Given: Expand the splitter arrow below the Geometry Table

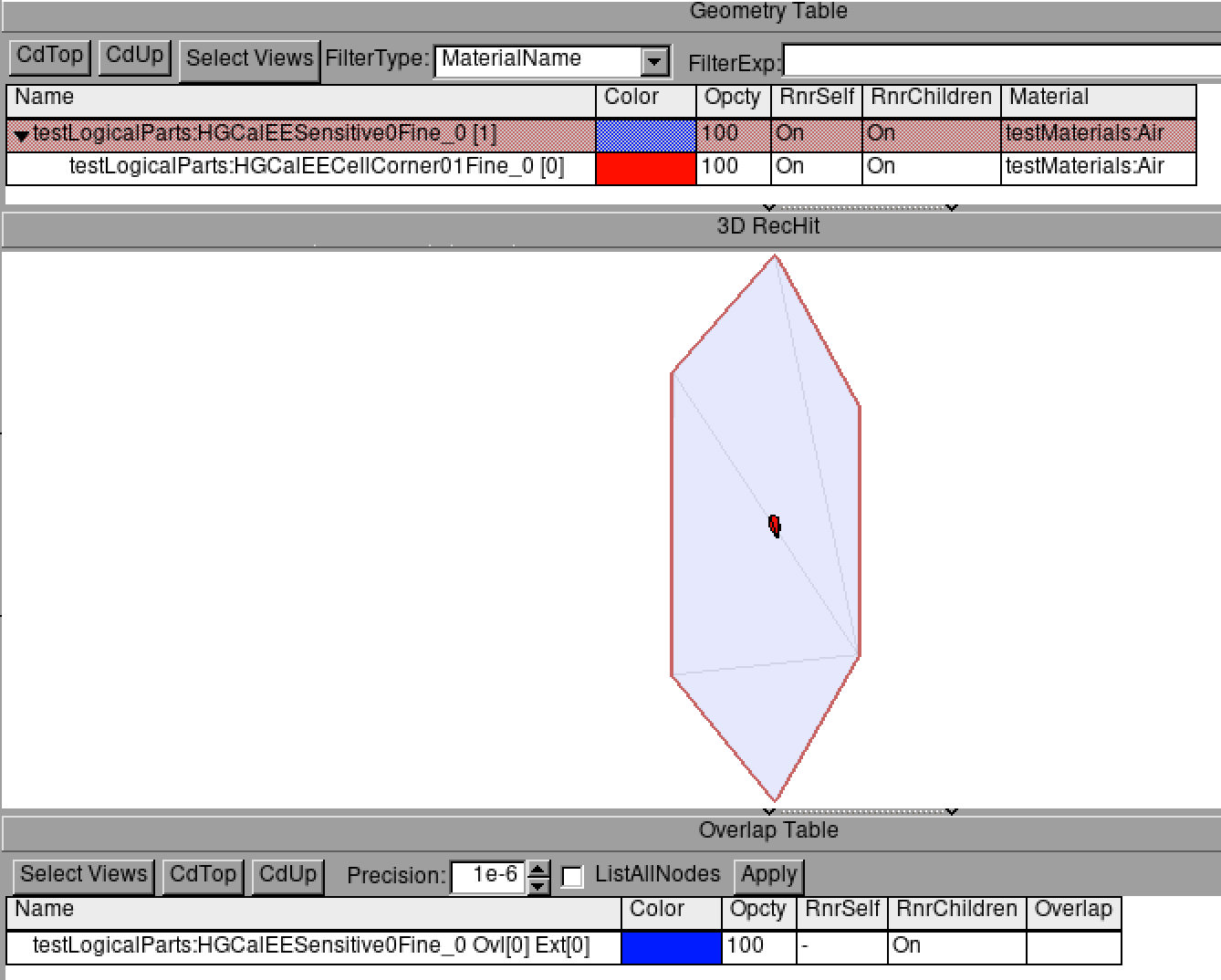Looking at the screenshot, I should point(768,207).
